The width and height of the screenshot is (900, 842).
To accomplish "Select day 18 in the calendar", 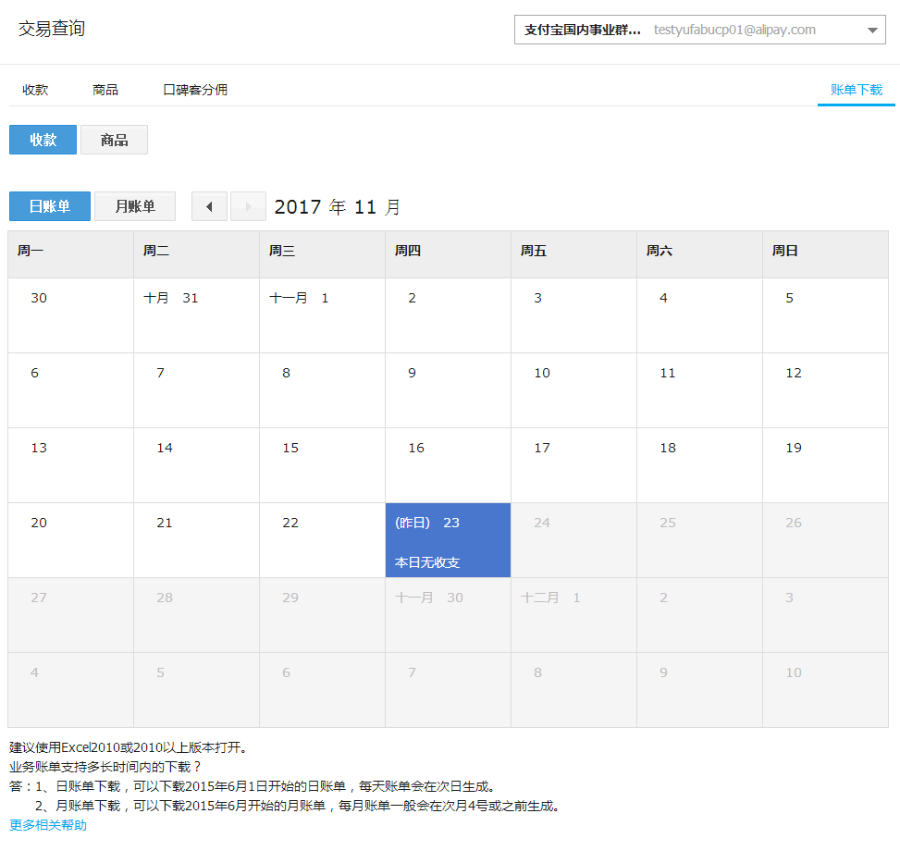I will (x=700, y=465).
